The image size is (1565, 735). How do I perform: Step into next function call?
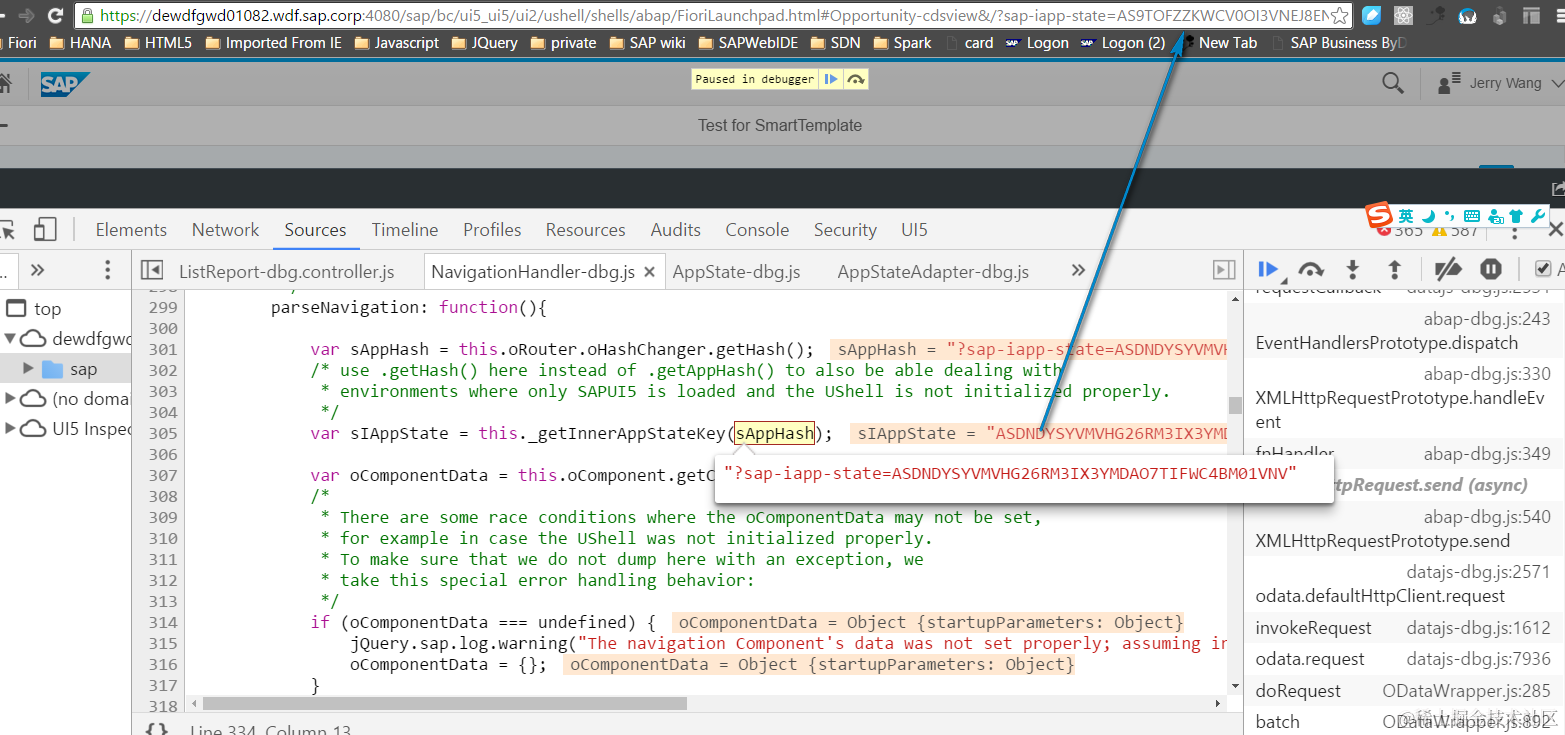pos(1352,269)
